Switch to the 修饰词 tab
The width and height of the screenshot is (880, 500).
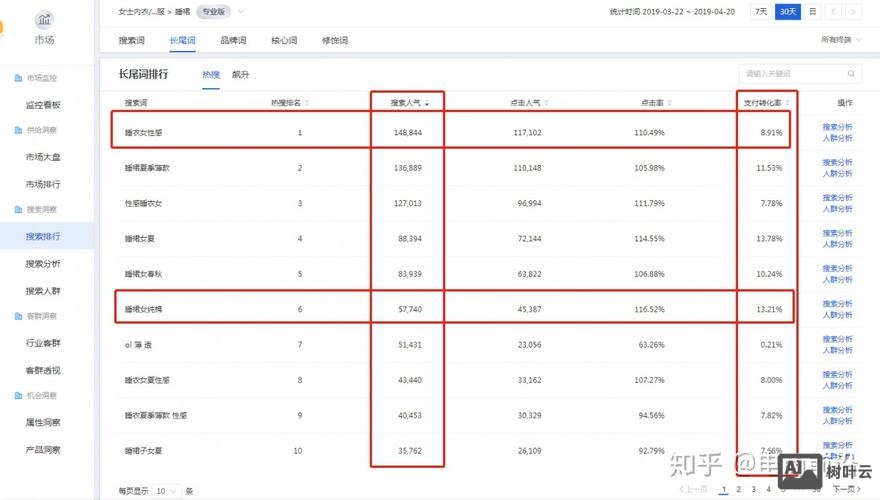click(x=334, y=40)
